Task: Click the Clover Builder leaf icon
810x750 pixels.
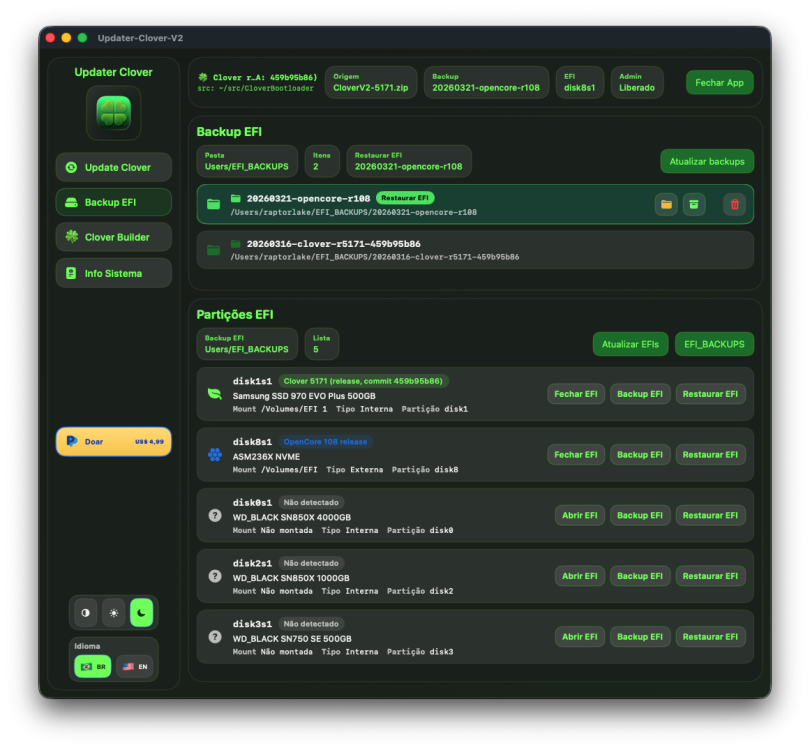Action: tap(72, 237)
